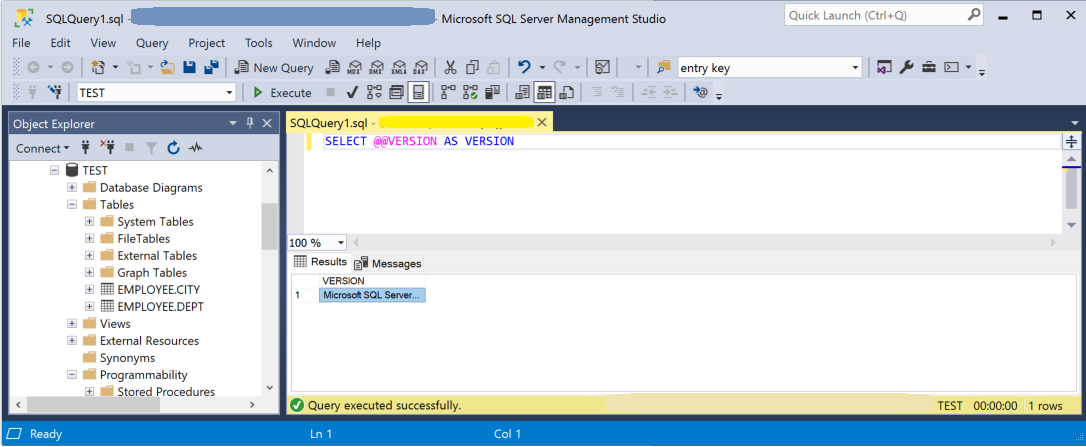Click the Open File folder icon
This screenshot has width=1086, height=447.
(168, 67)
